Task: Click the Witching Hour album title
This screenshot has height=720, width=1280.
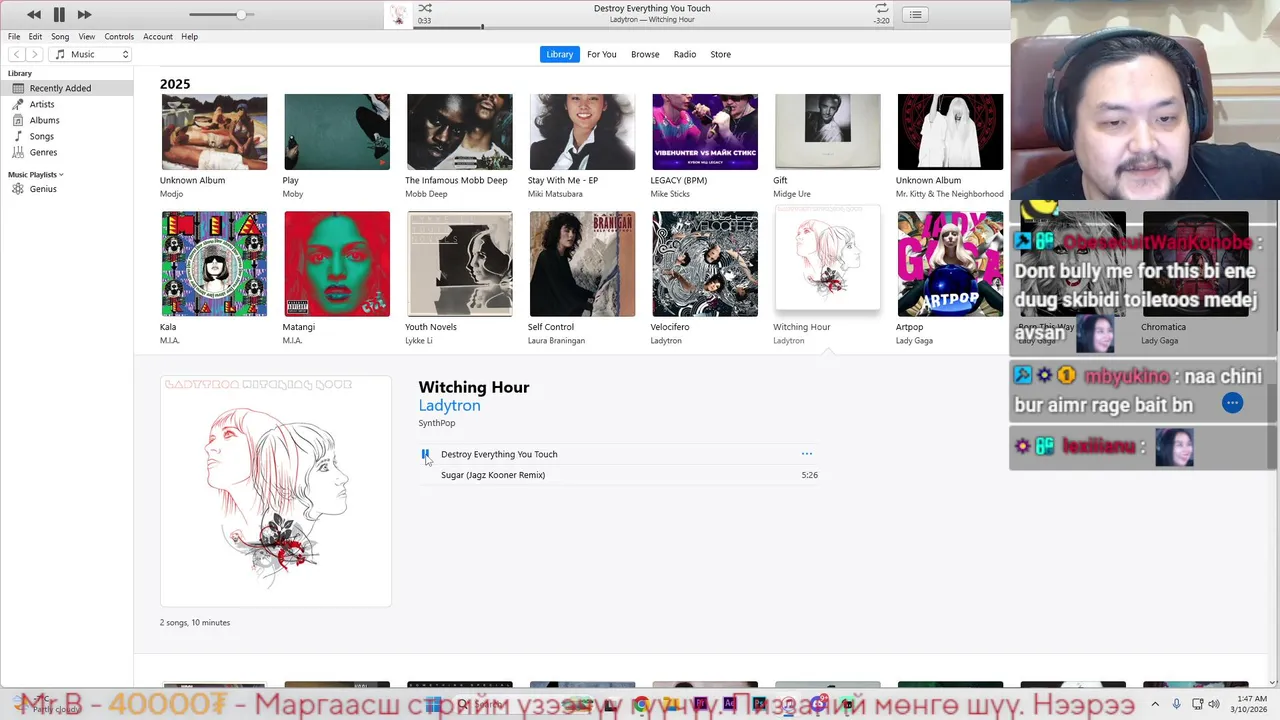Action: pyautogui.click(x=474, y=387)
